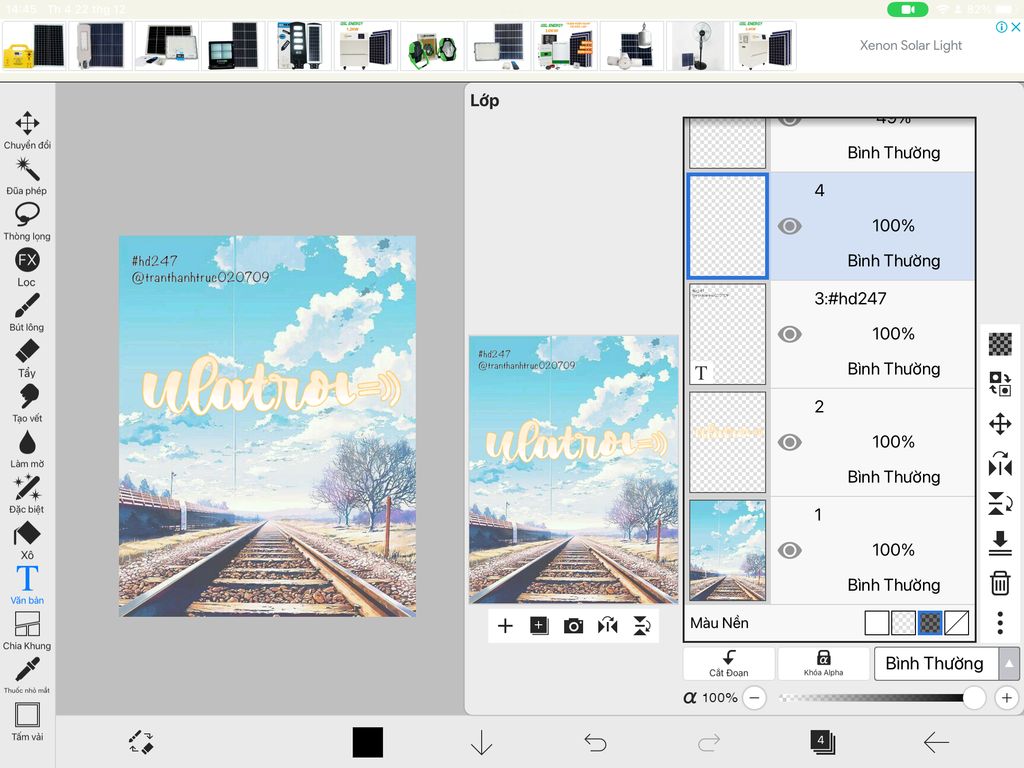Choose the dark checkered background swatch
This screenshot has height=768, width=1024.
tap(930, 623)
